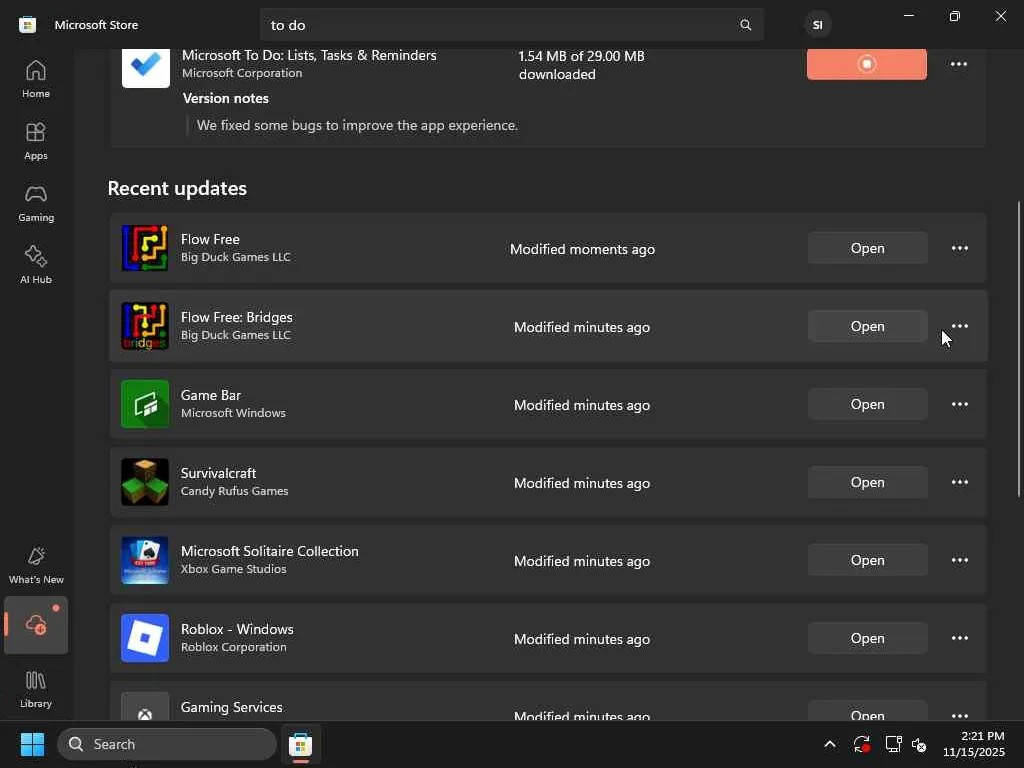Image resolution: width=1024 pixels, height=768 pixels.
Task: Open the What's New page
Action: point(36,566)
